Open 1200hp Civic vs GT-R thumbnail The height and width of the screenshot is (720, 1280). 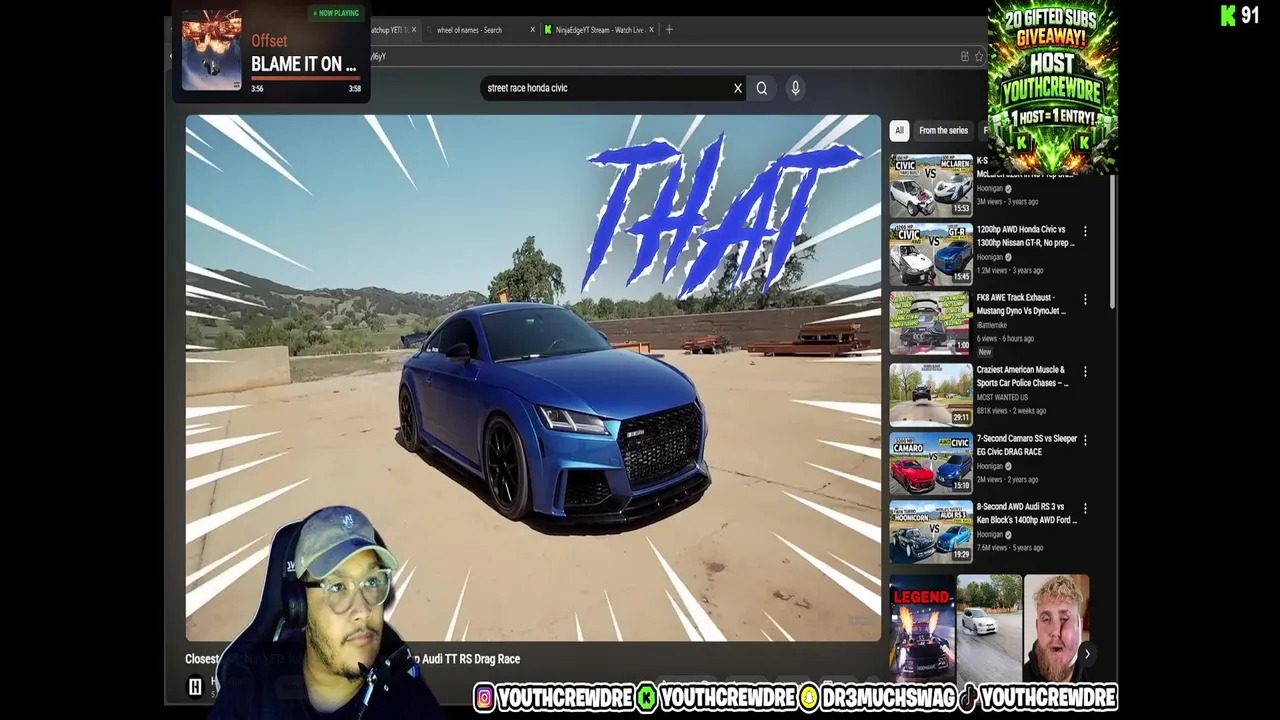pyautogui.click(x=931, y=254)
